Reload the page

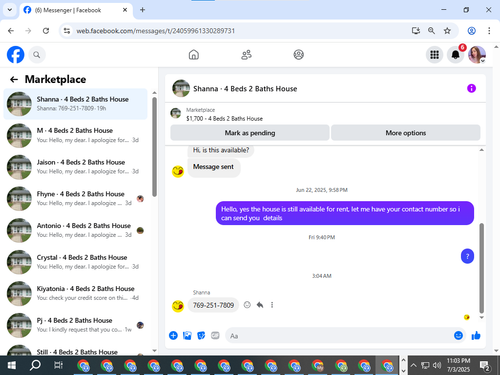point(46,31)
